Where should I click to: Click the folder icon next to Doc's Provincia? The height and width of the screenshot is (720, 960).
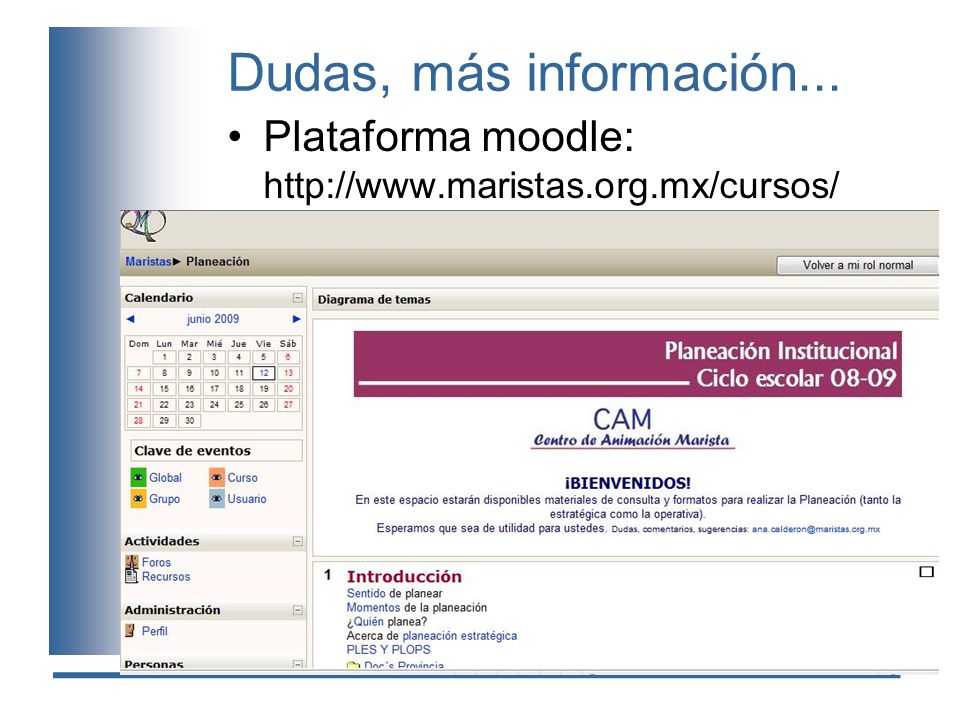click(353, 665)
